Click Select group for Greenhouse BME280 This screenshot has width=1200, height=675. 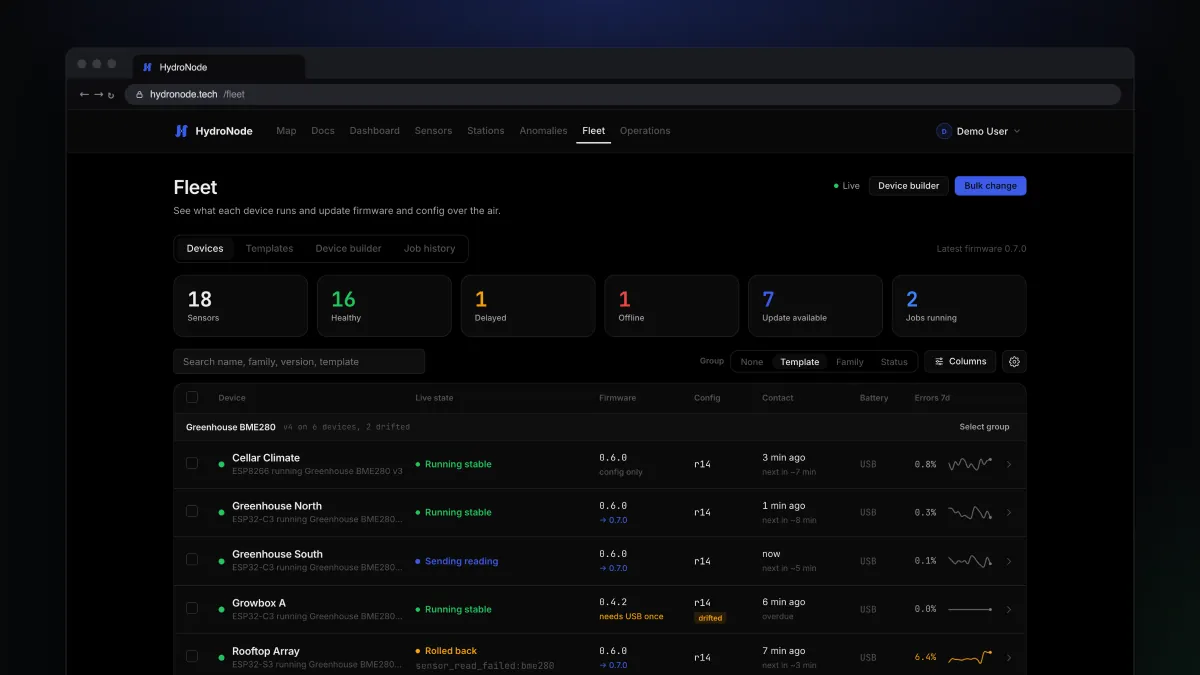coord(984,427)
